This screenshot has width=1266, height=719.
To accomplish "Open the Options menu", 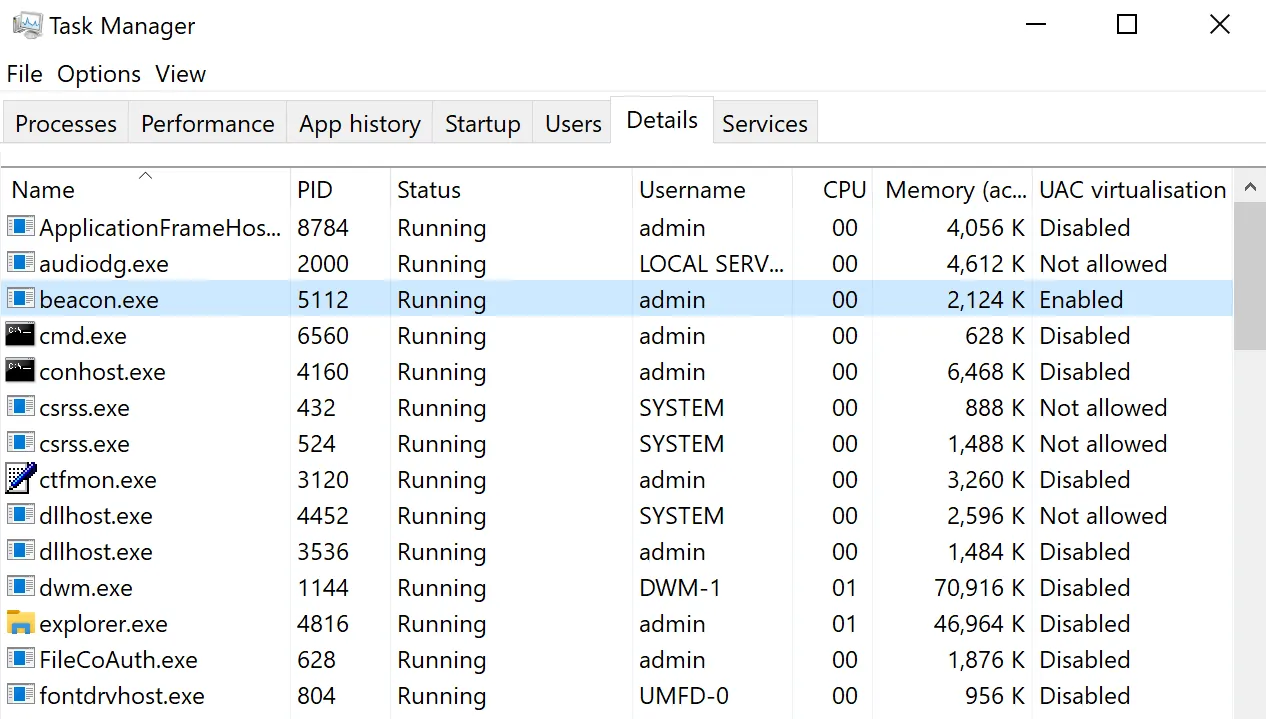I will 99,74.
